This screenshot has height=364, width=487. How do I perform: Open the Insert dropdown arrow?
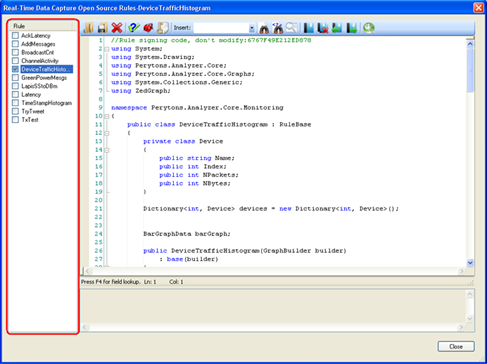click(x=252, y=28)
